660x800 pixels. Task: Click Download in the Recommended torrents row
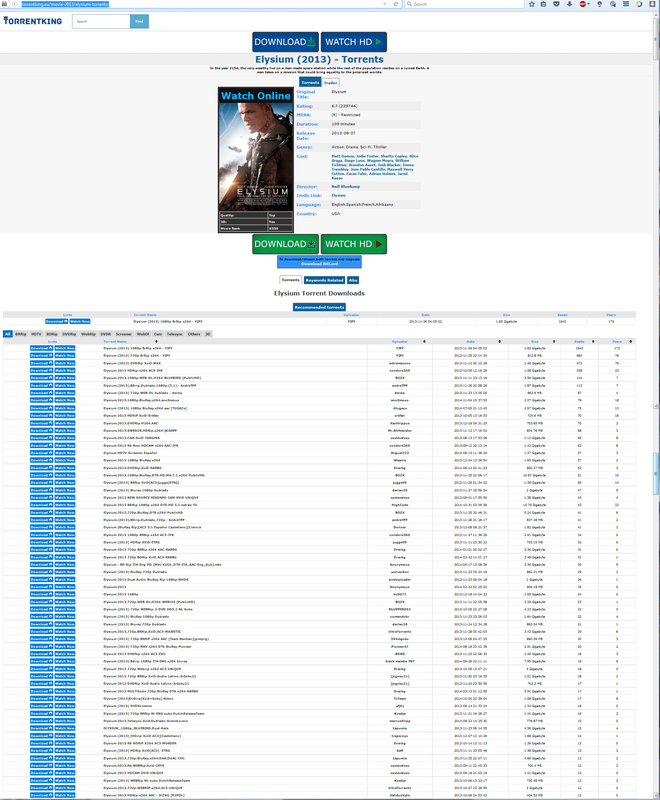tap(57, 321)
